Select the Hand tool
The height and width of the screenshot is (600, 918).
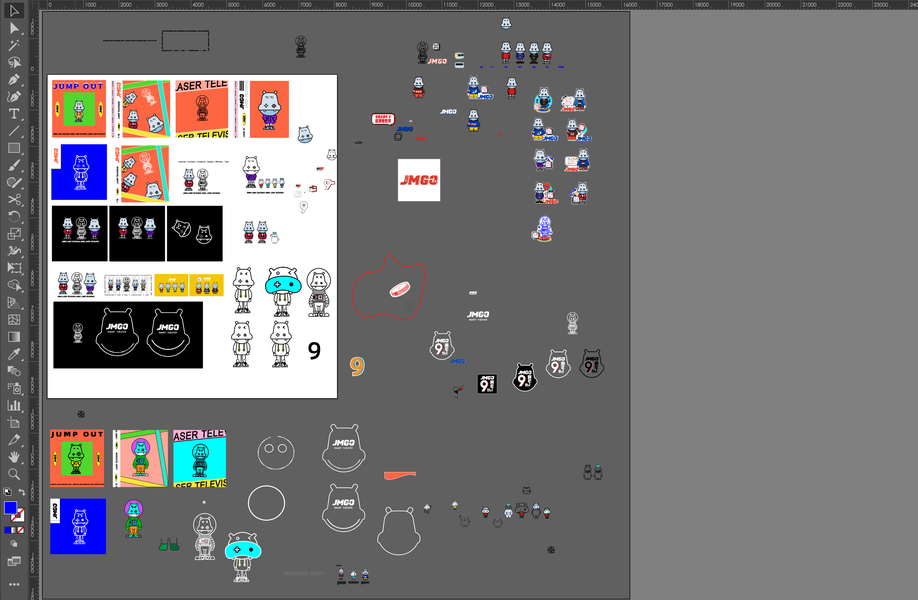13,457
